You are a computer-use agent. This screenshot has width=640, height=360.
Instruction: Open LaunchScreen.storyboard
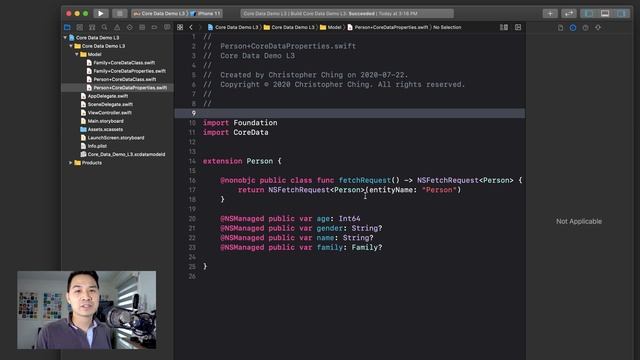pos(113,138)
